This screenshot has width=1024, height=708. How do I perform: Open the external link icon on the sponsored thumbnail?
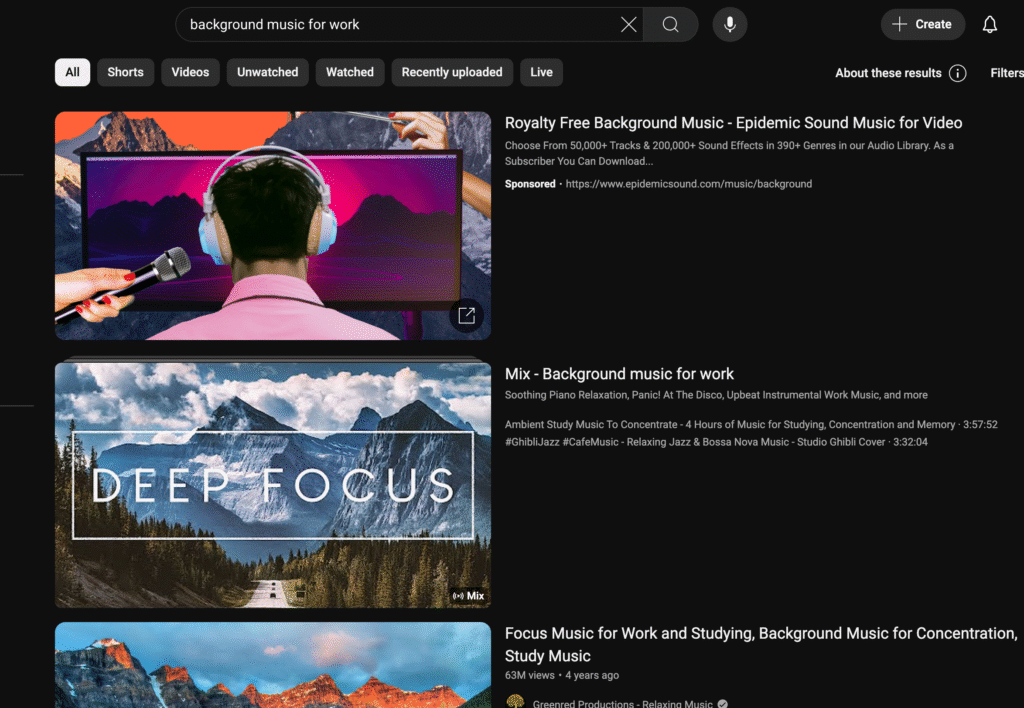[466, 316]
